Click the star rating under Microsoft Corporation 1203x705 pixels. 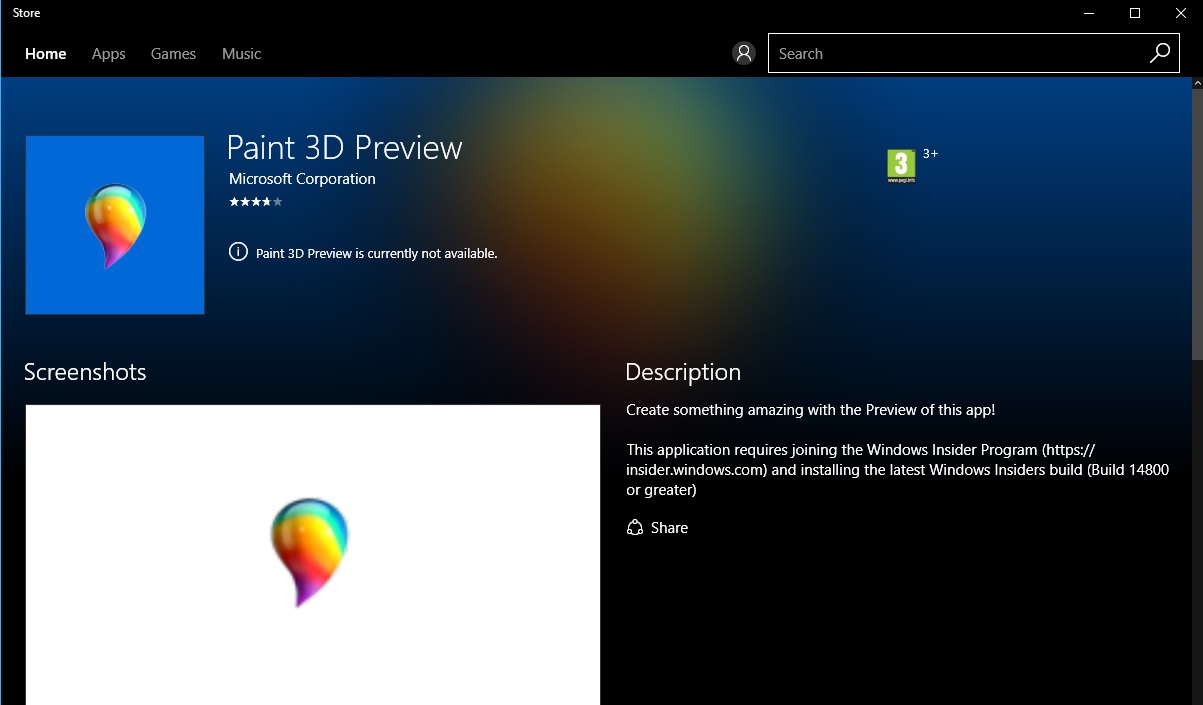[256, 202]
